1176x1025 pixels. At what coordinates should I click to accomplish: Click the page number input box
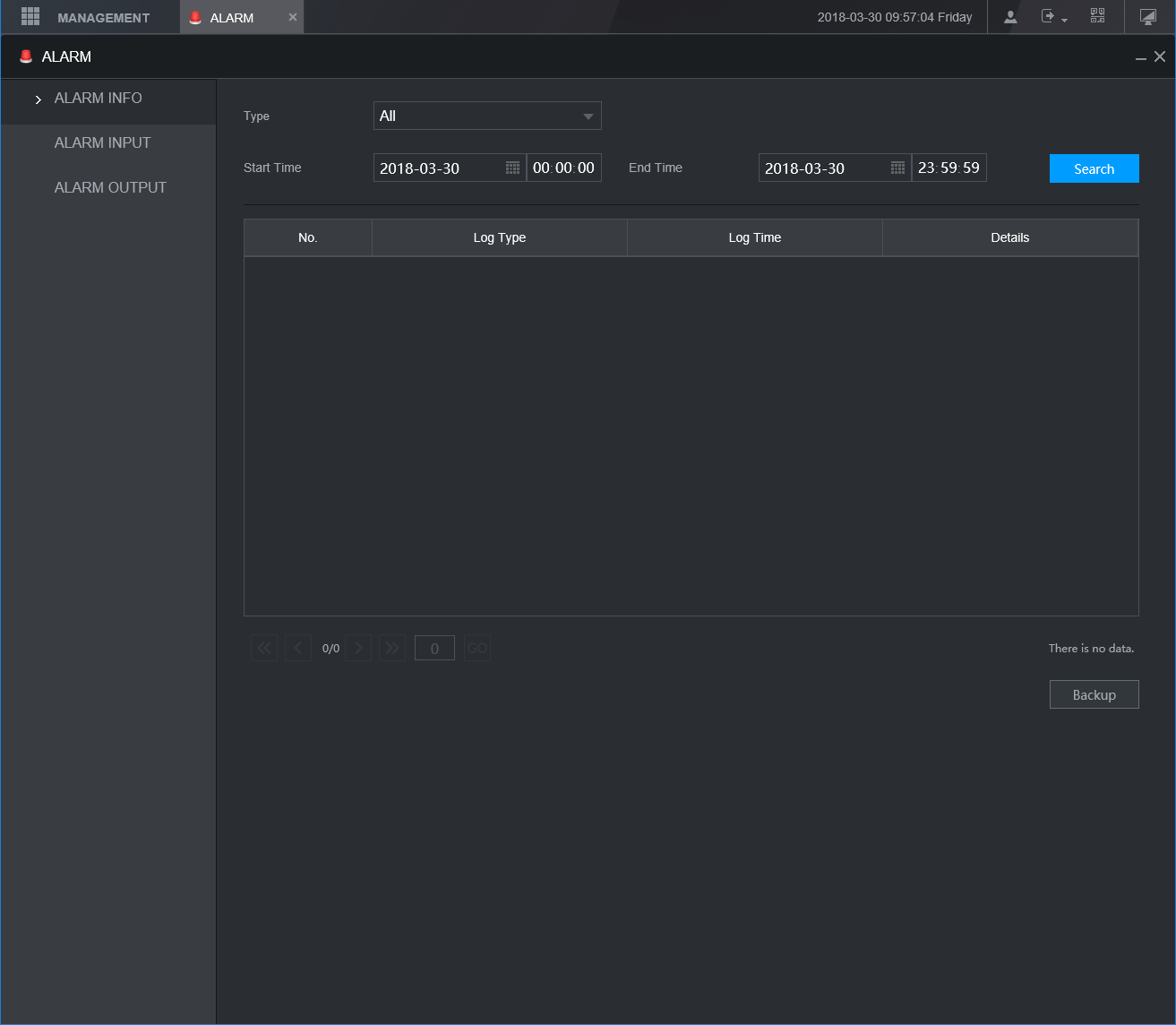click(434, 649)
